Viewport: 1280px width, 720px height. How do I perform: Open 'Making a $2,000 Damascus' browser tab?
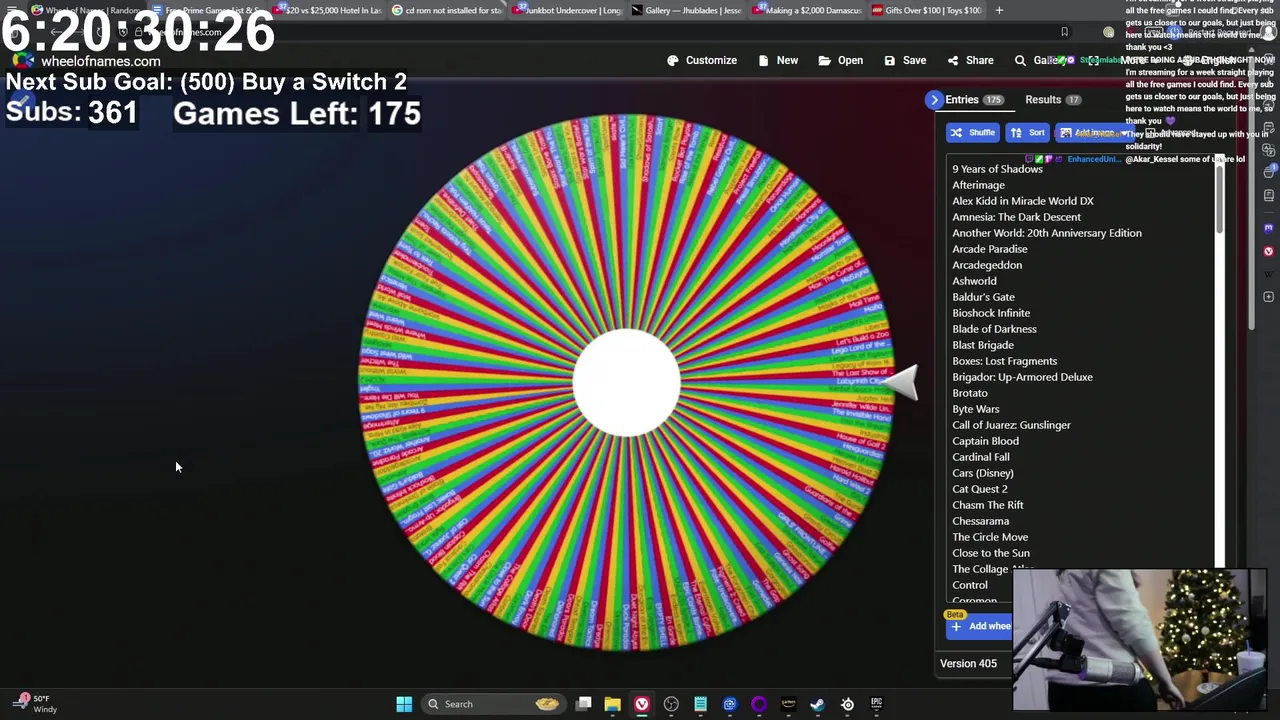(808, 10)
